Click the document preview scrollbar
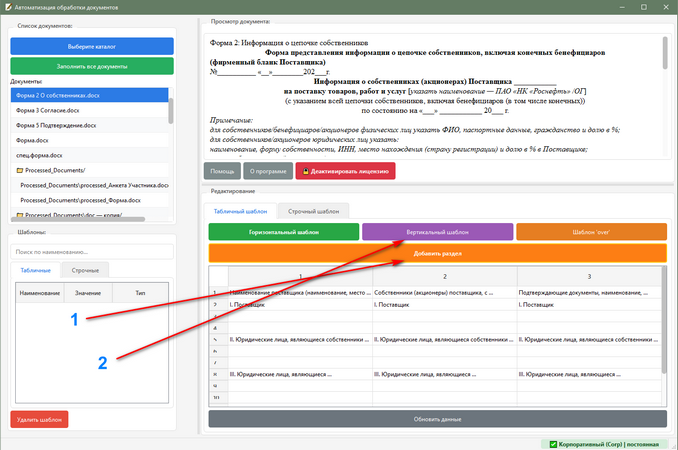Screen dimensions: 678x450 click(x=665, y=53)
